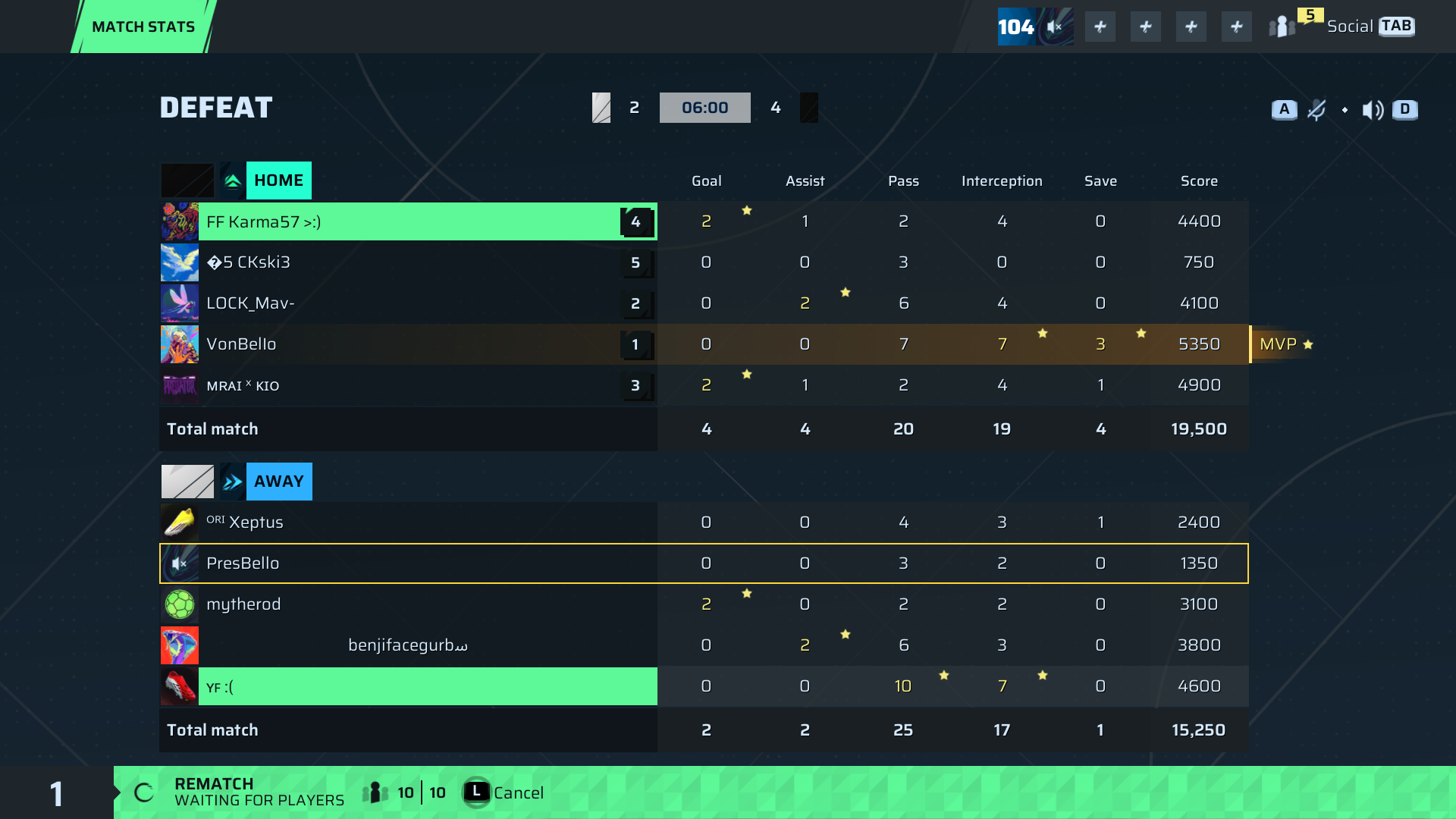
Task: Click the rematch players count icon
Action: (x=375, y=793)
